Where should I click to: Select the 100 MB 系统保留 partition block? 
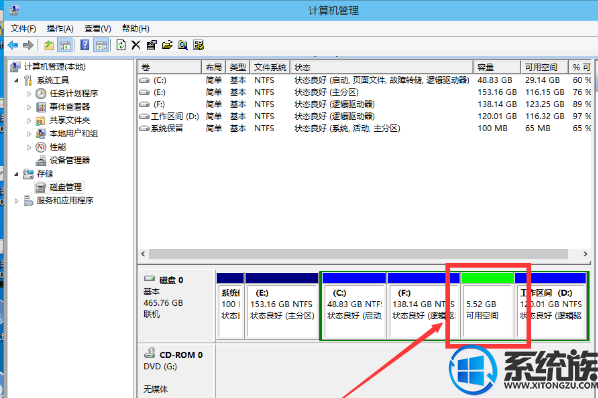[x=230, y=305]
